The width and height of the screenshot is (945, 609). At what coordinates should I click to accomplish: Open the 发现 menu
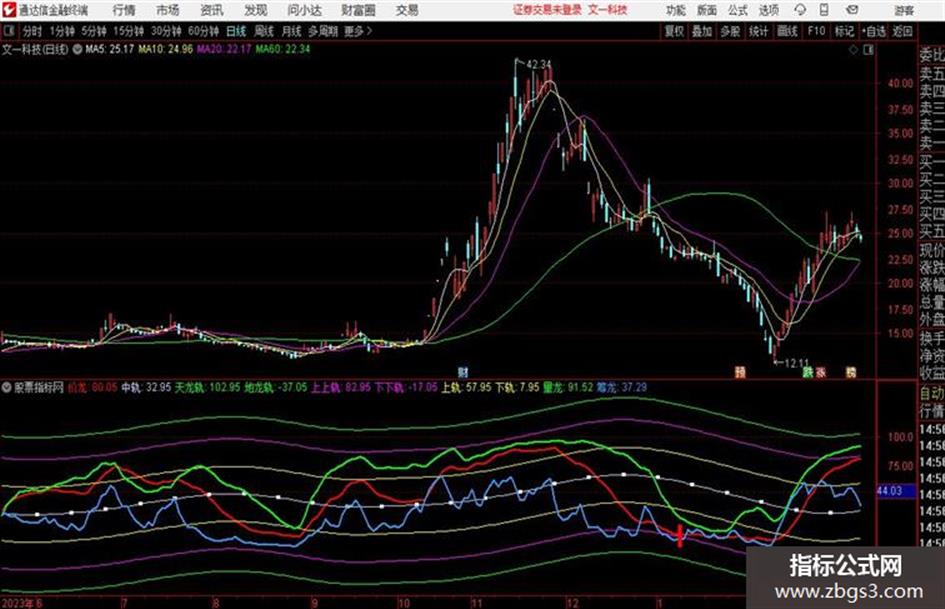coord(256,10)
